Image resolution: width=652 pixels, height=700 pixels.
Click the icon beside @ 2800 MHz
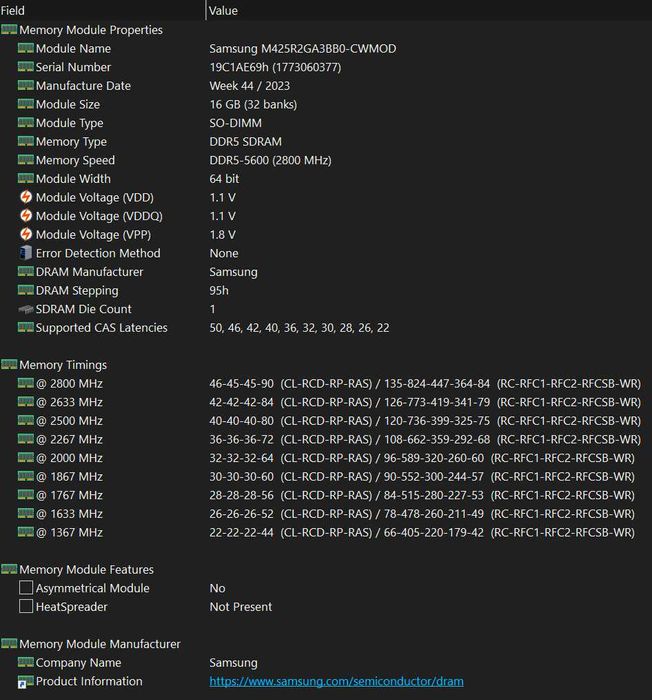[25, 383]
